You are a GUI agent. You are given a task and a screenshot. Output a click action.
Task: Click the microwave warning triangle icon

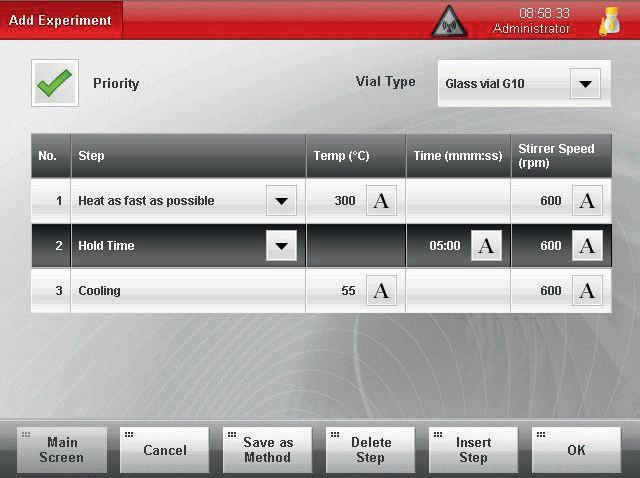click(449, 21)
